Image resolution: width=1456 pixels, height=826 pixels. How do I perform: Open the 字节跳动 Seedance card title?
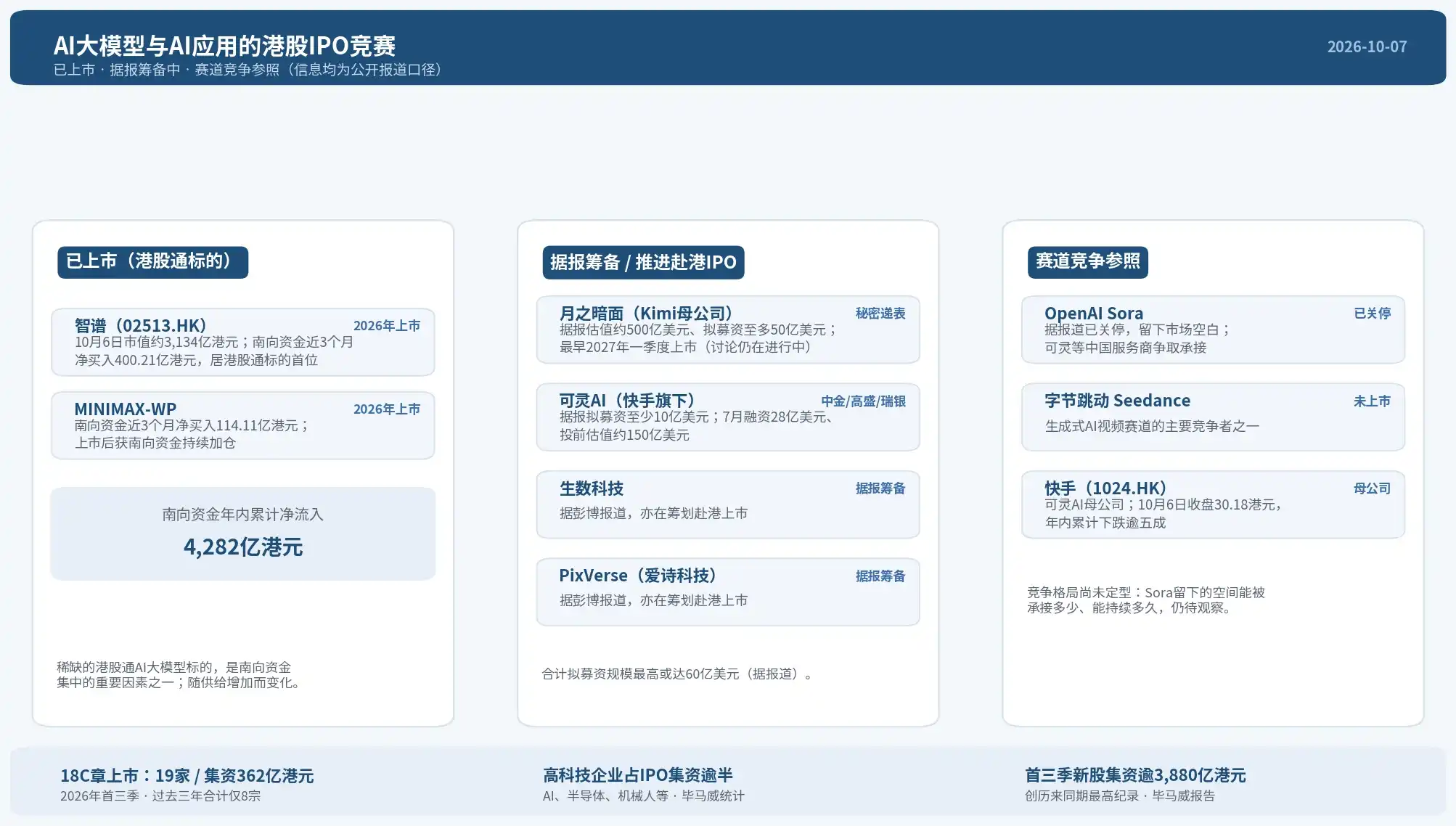(x=1117, y=401)
